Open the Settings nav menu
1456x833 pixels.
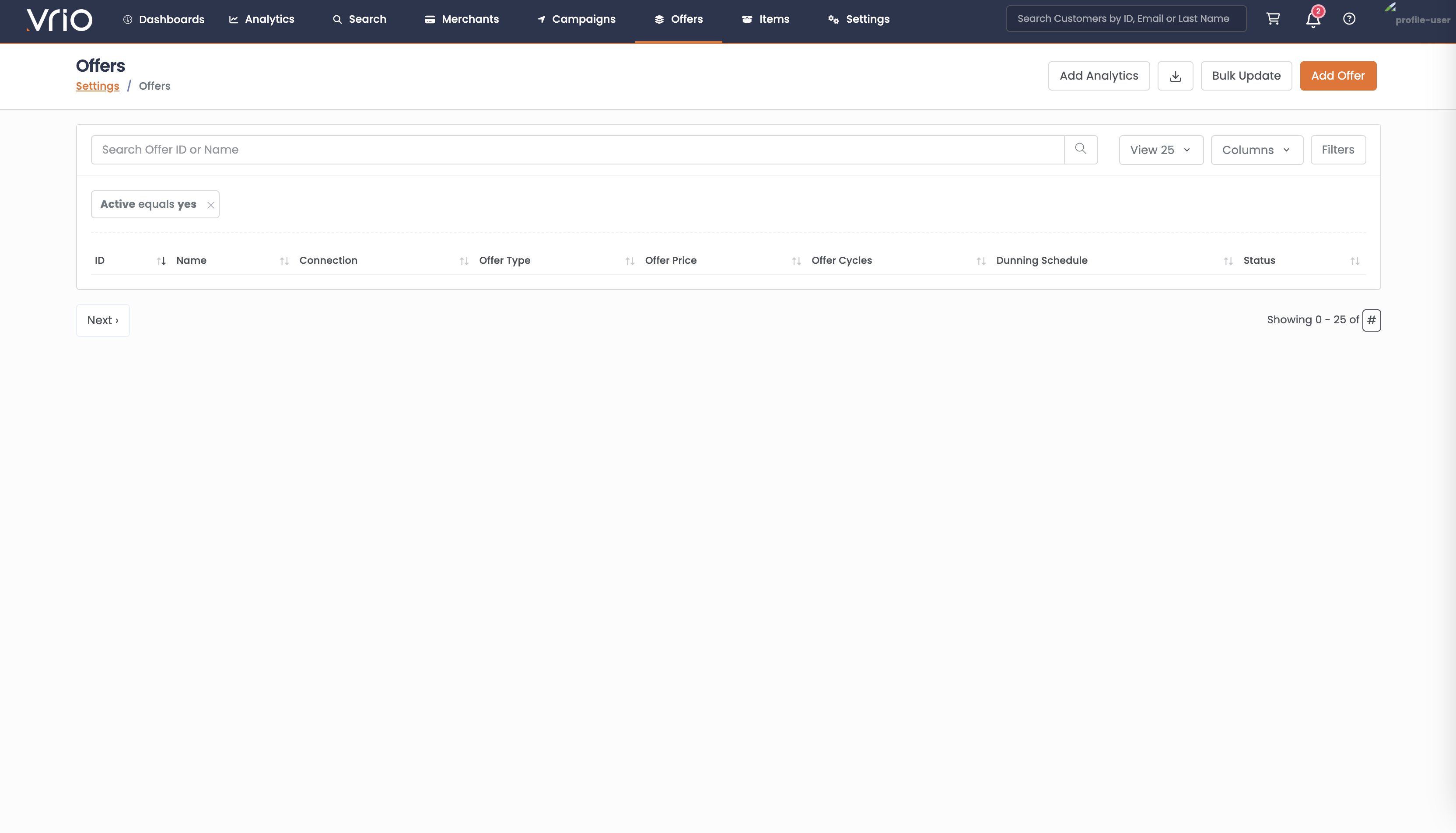(859, 19)
